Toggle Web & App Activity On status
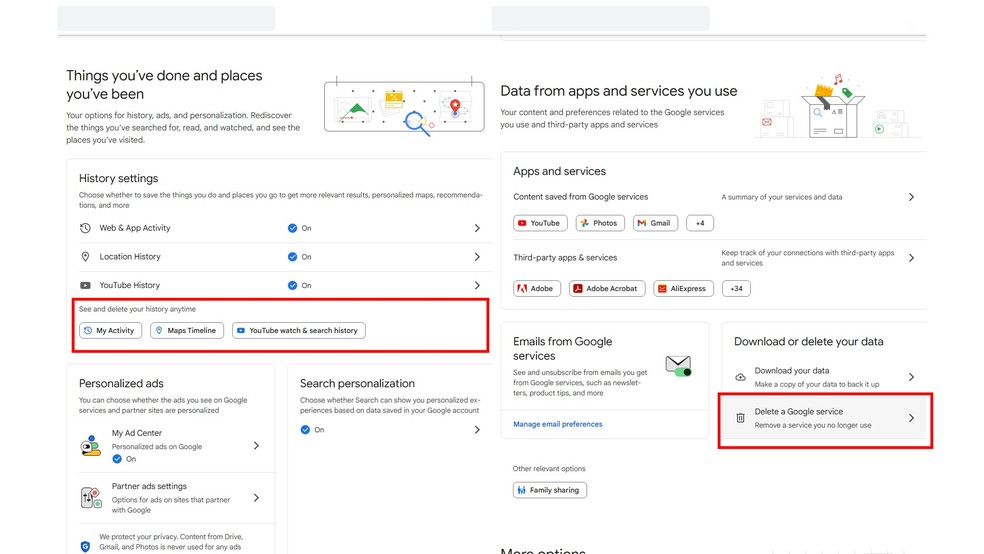Viewport: 984px width, 554px height. (293, 228)
